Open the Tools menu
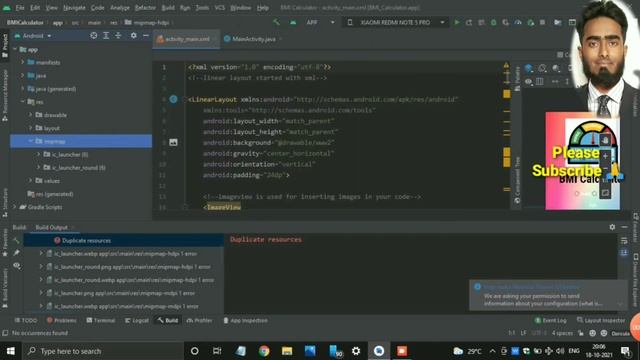640x360 pixels. [x=202, y=8]
